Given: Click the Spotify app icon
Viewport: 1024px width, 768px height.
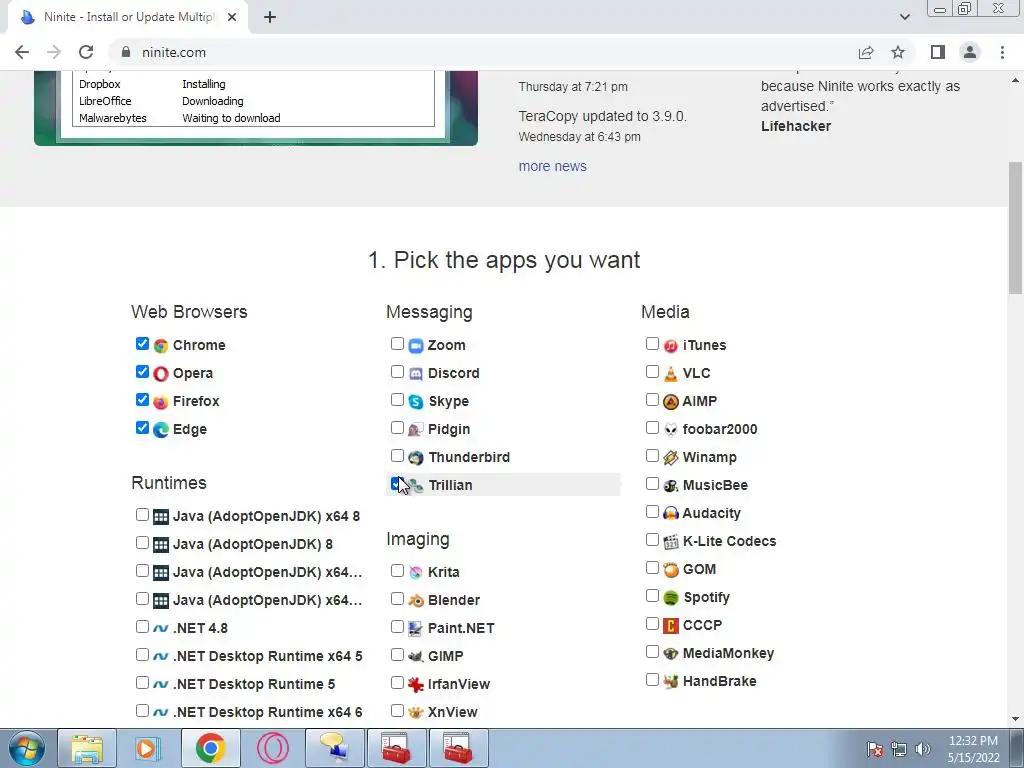Looking at the screenshot, I should (x=671, y=598).
